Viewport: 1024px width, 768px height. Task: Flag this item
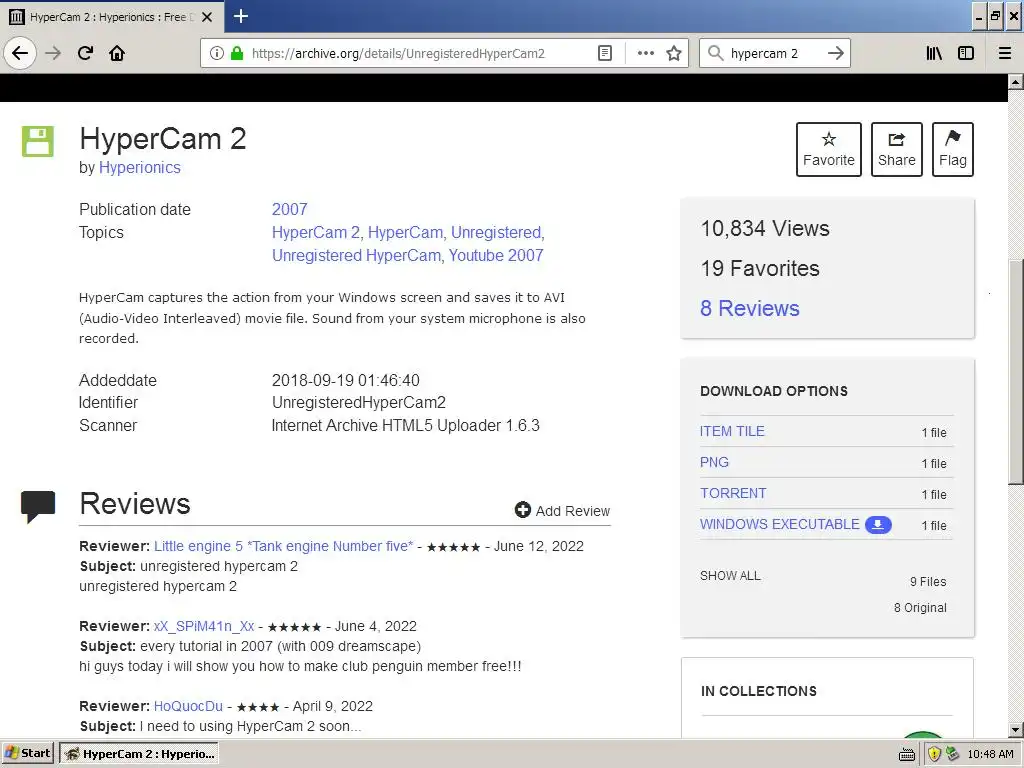[953, 150]
